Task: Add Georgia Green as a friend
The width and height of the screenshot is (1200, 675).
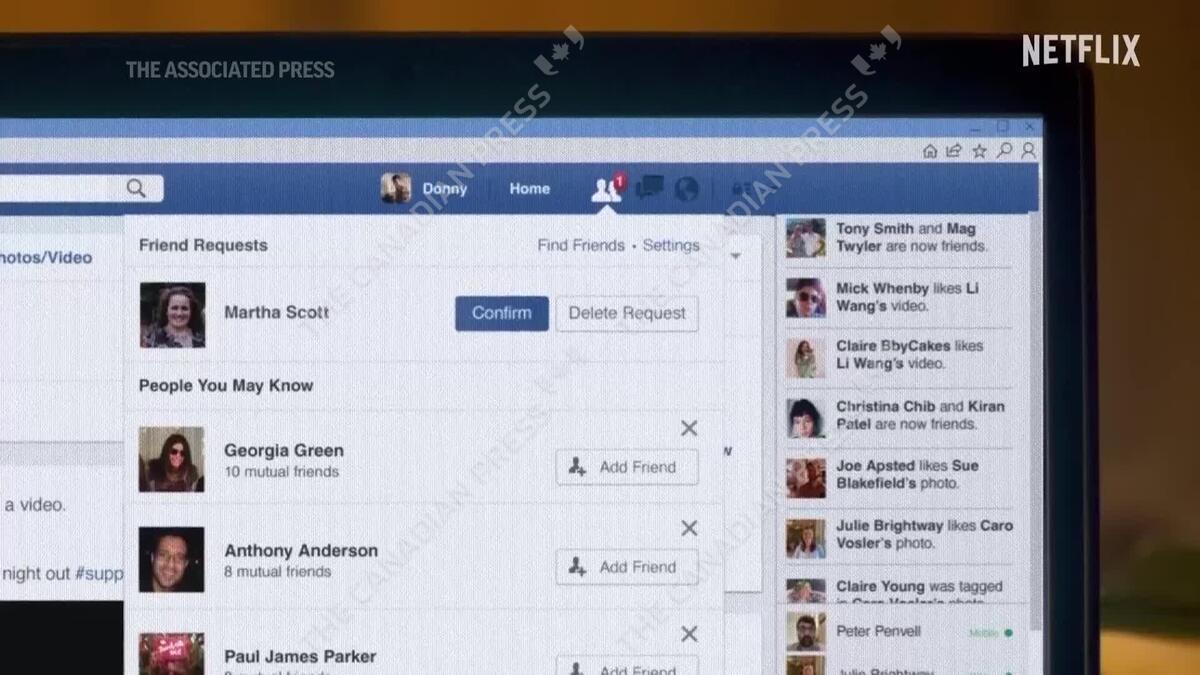Action: click(x=627, y=467)
